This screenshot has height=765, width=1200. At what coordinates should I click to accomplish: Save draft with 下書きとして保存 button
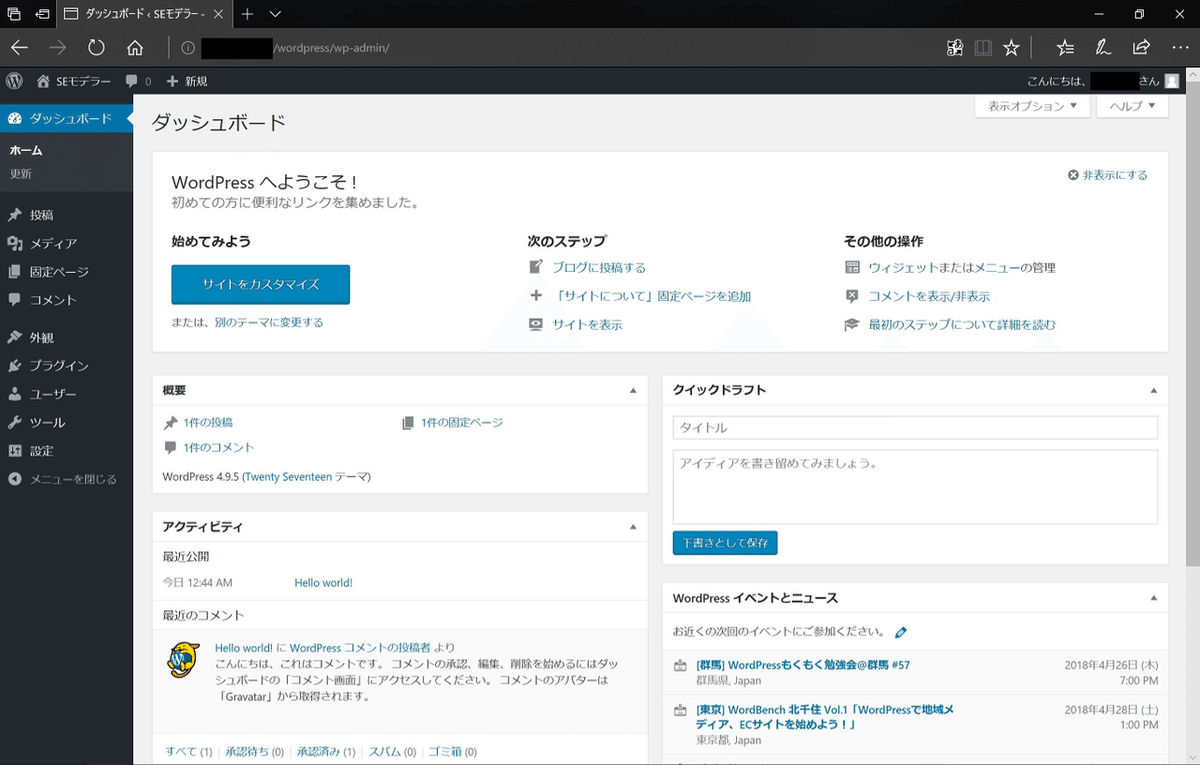tap(725, 543)
